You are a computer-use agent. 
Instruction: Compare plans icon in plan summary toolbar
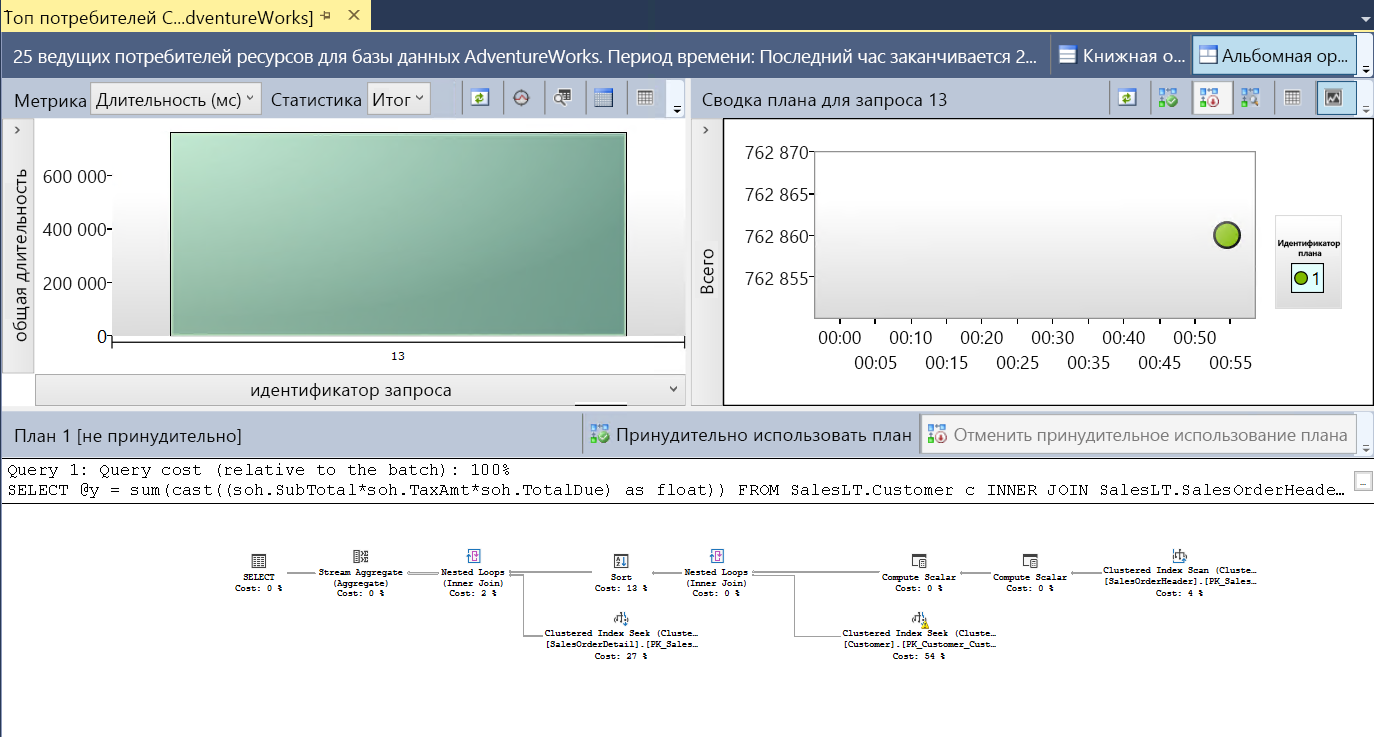tap(1250, 99)
